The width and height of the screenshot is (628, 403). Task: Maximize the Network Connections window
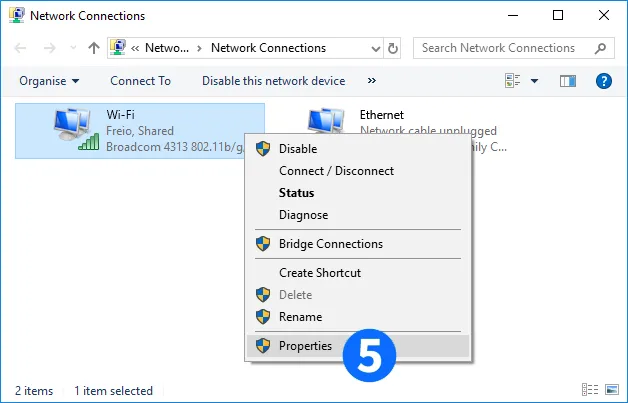pos(558,15)
